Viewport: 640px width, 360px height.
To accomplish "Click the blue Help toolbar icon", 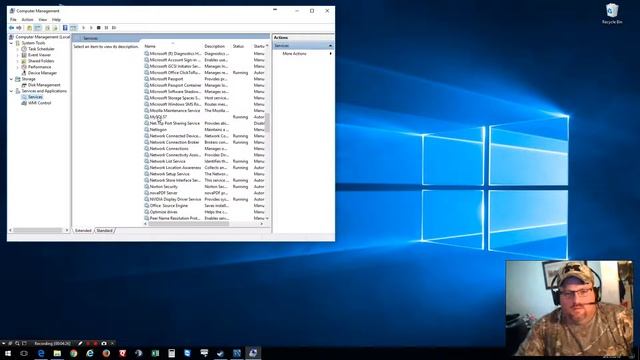I will [x=65, y=28].
